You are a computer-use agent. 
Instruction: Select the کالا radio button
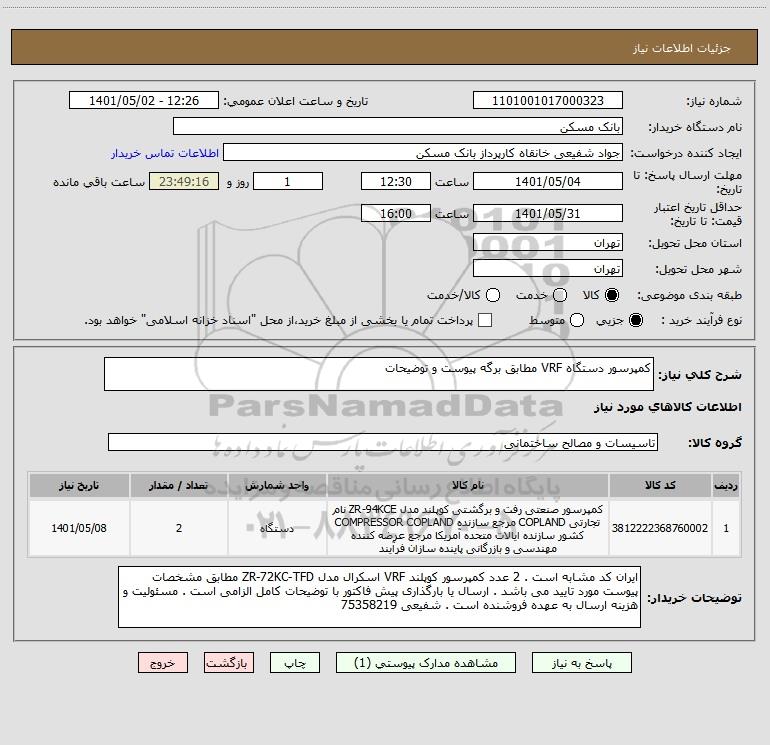(612, 295)
